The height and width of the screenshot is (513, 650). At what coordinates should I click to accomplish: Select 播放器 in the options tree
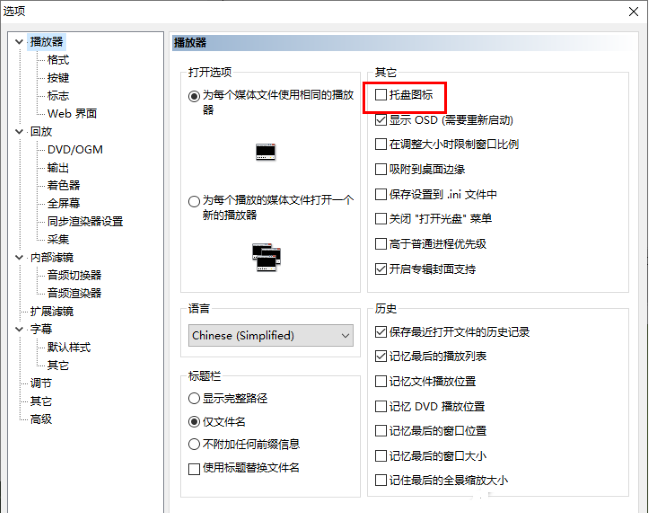(x=46, y=41)
